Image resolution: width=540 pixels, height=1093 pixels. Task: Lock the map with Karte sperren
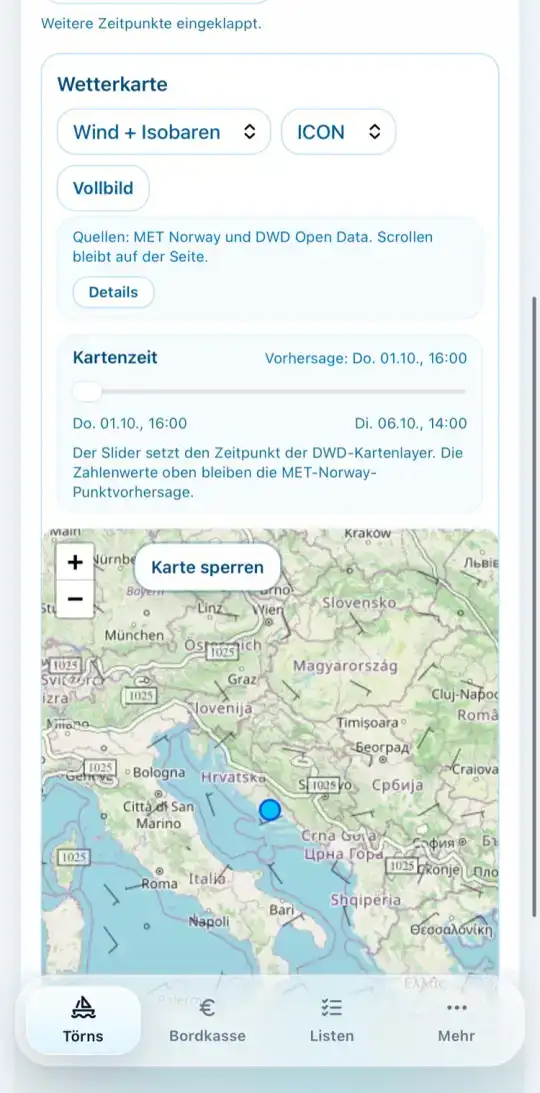208,567
